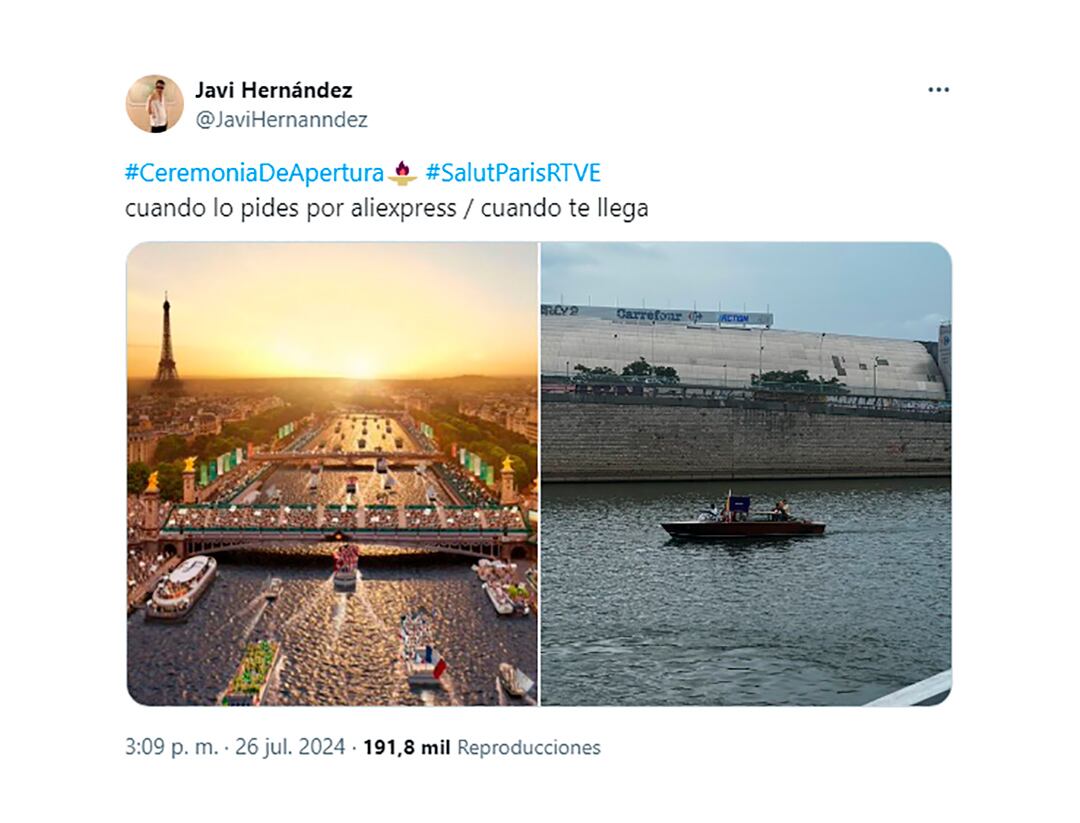The width and height of the screenshot is (1080, 823).
Task: Click Javi Hernández's profile avatar
Action: (x=154, y=104)
